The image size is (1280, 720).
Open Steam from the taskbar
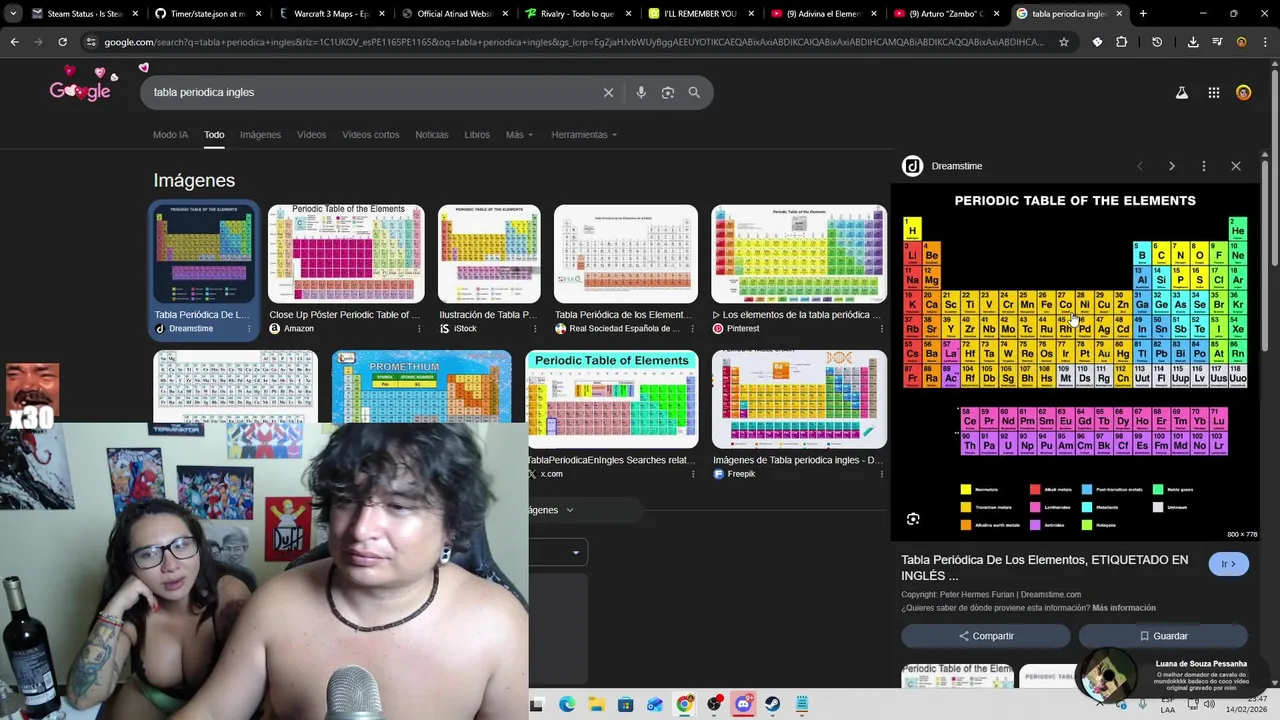click(772, 704)
